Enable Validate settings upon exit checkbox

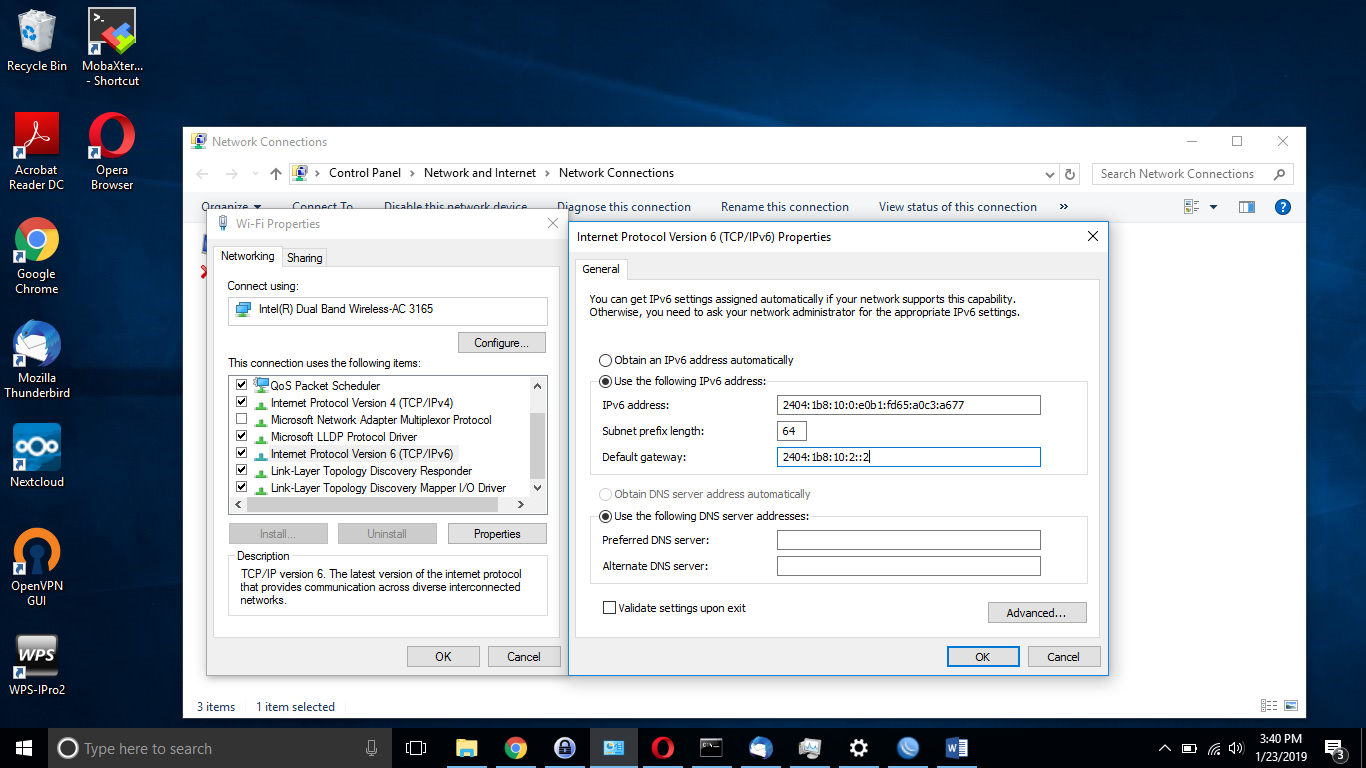609,608
